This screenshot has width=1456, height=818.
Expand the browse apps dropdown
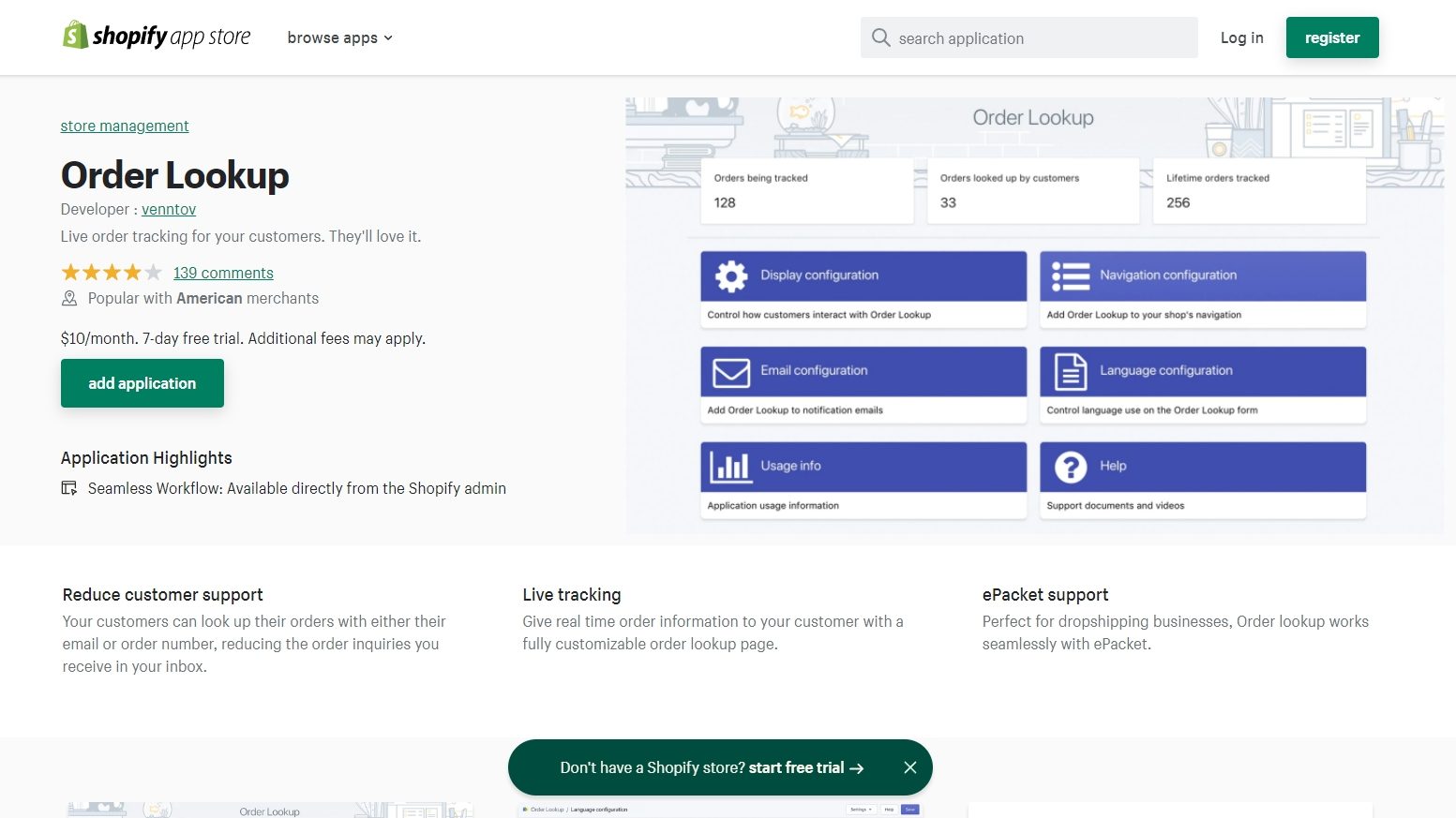339,37
